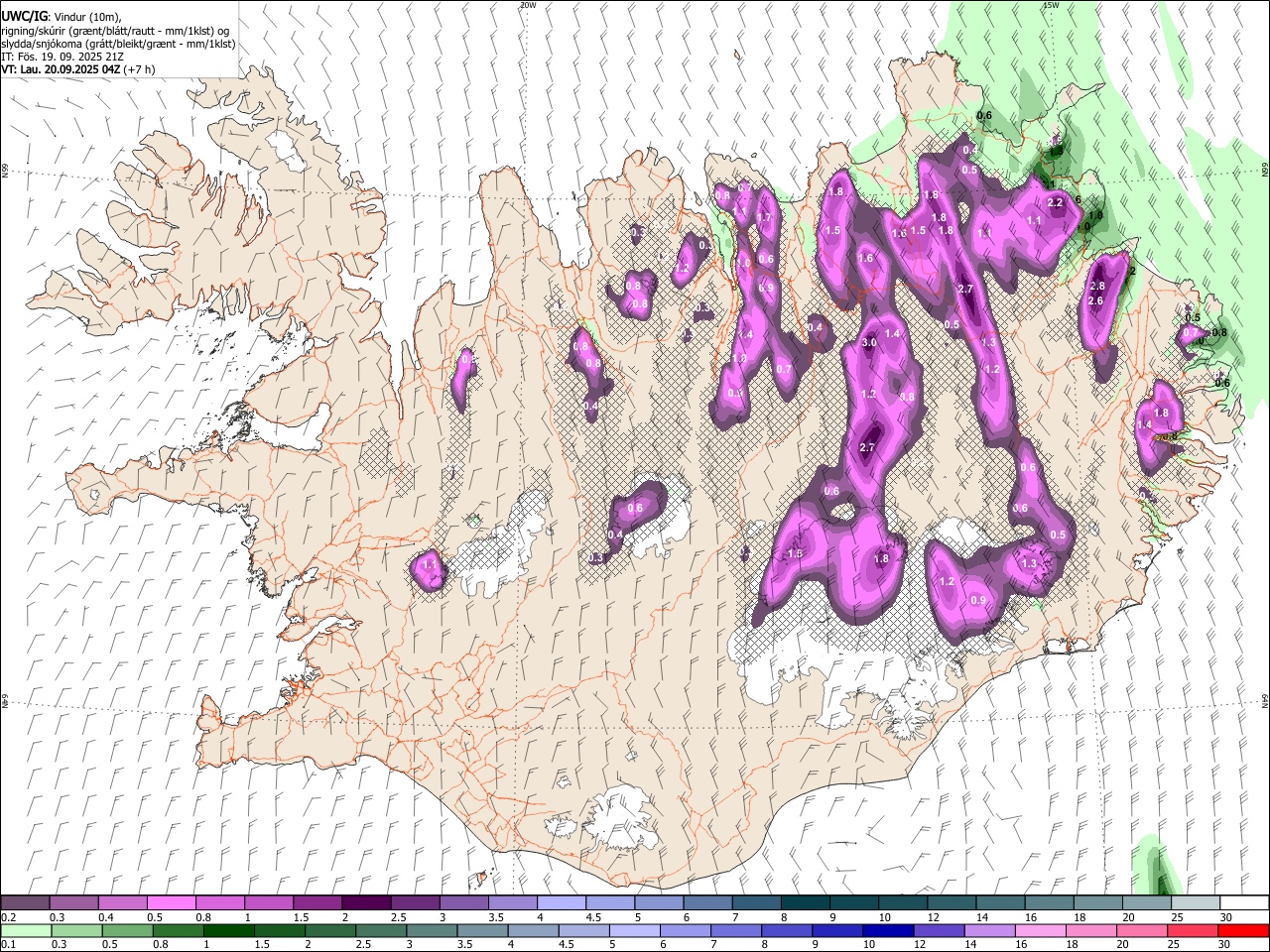Select the royal blue swatch labeled 8 in rain legend

point(786,930)
